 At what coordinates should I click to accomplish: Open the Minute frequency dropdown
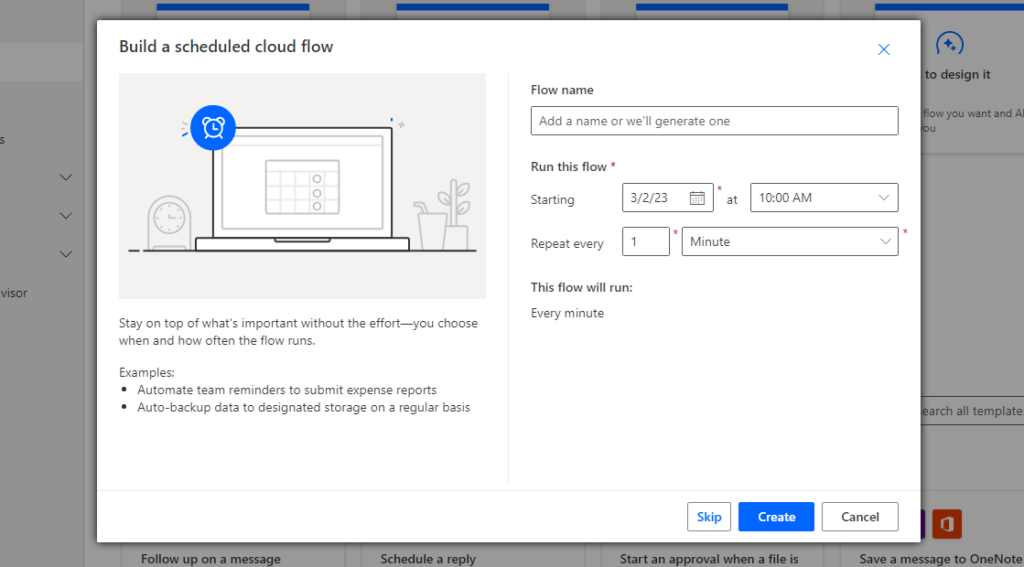(790, 242)
